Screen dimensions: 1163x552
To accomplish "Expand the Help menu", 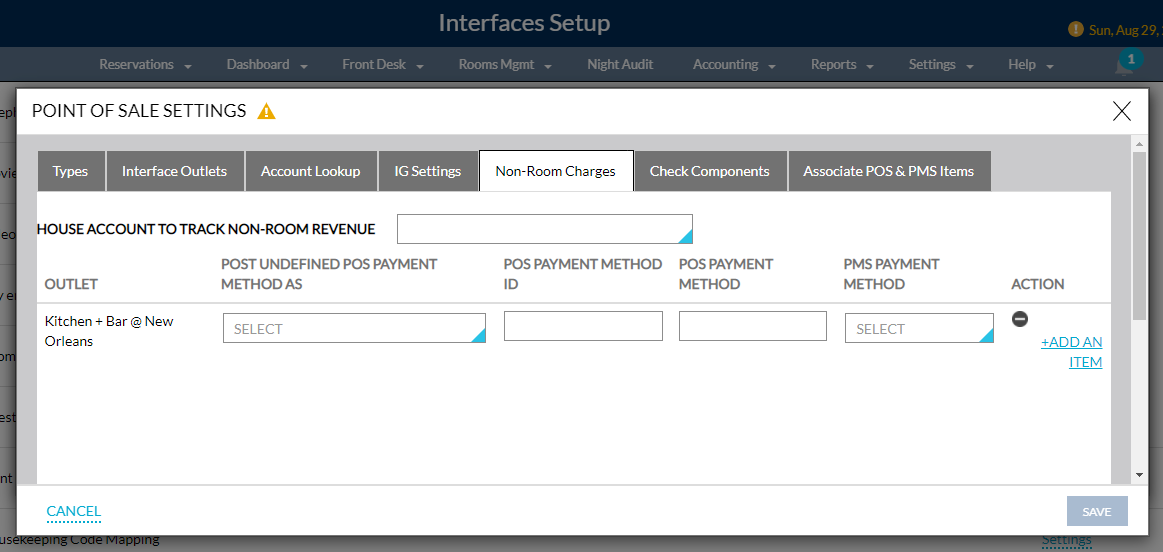I will click(1031, 65).
